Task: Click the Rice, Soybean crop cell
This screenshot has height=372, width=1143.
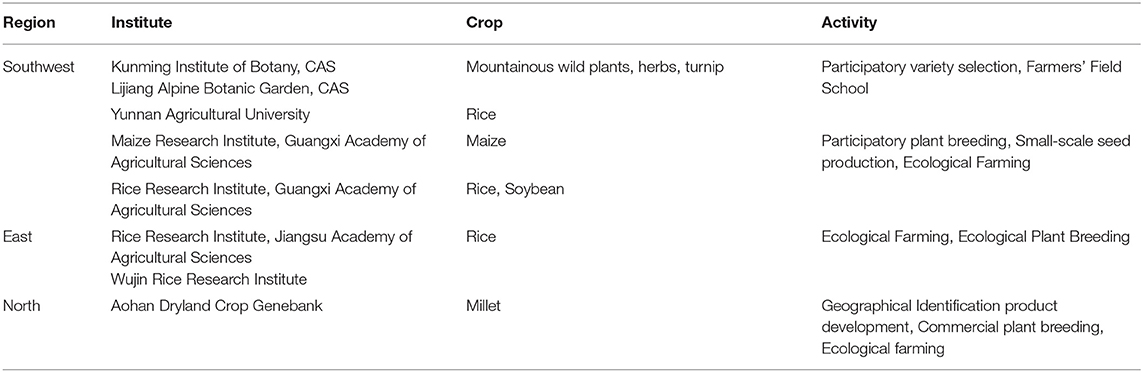Action: pyautogui.click(x=515, y=190)
